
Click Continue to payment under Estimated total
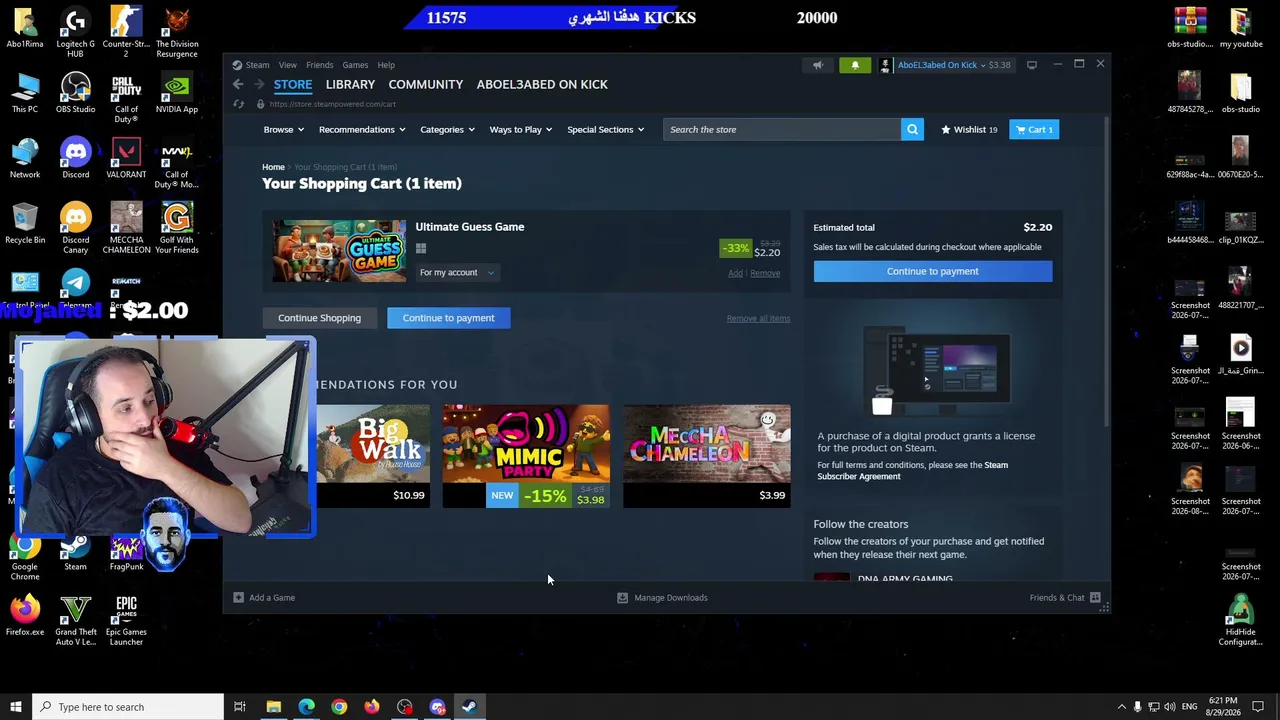pos(932,271)
